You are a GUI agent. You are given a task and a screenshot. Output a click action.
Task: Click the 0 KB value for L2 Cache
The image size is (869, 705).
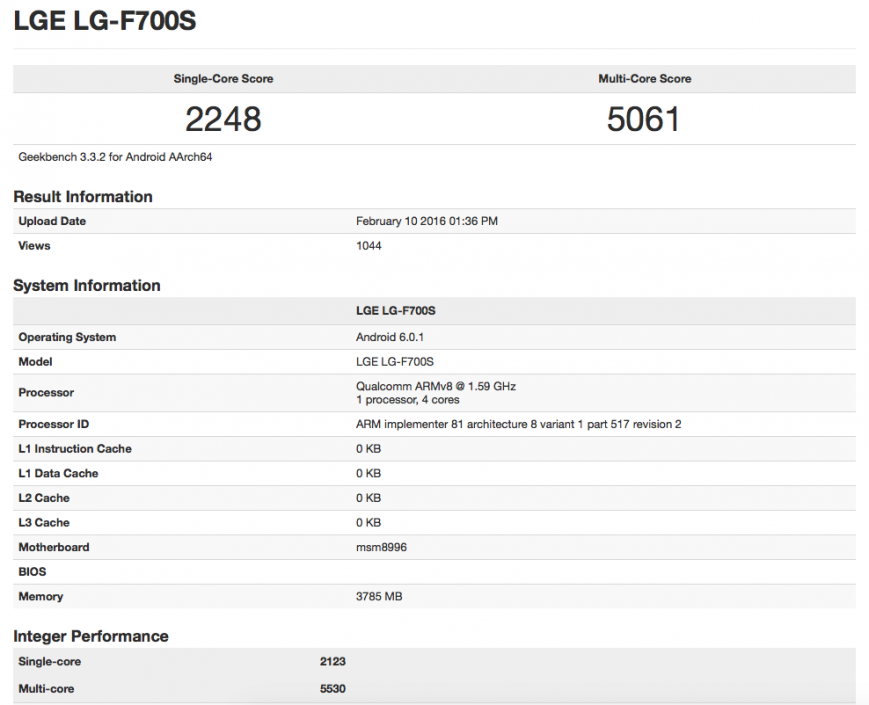[x=368, y=498]
